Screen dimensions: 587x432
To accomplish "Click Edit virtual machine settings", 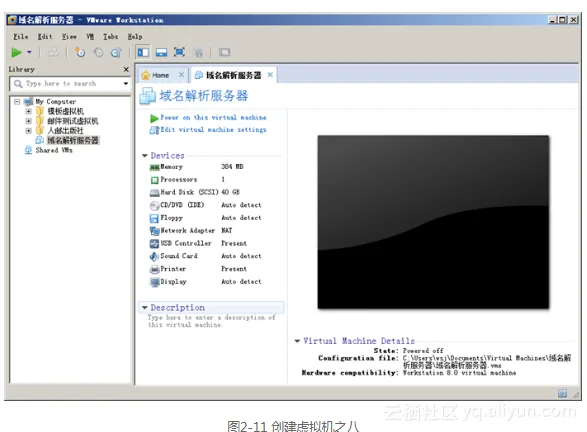I will pos(213,130).
